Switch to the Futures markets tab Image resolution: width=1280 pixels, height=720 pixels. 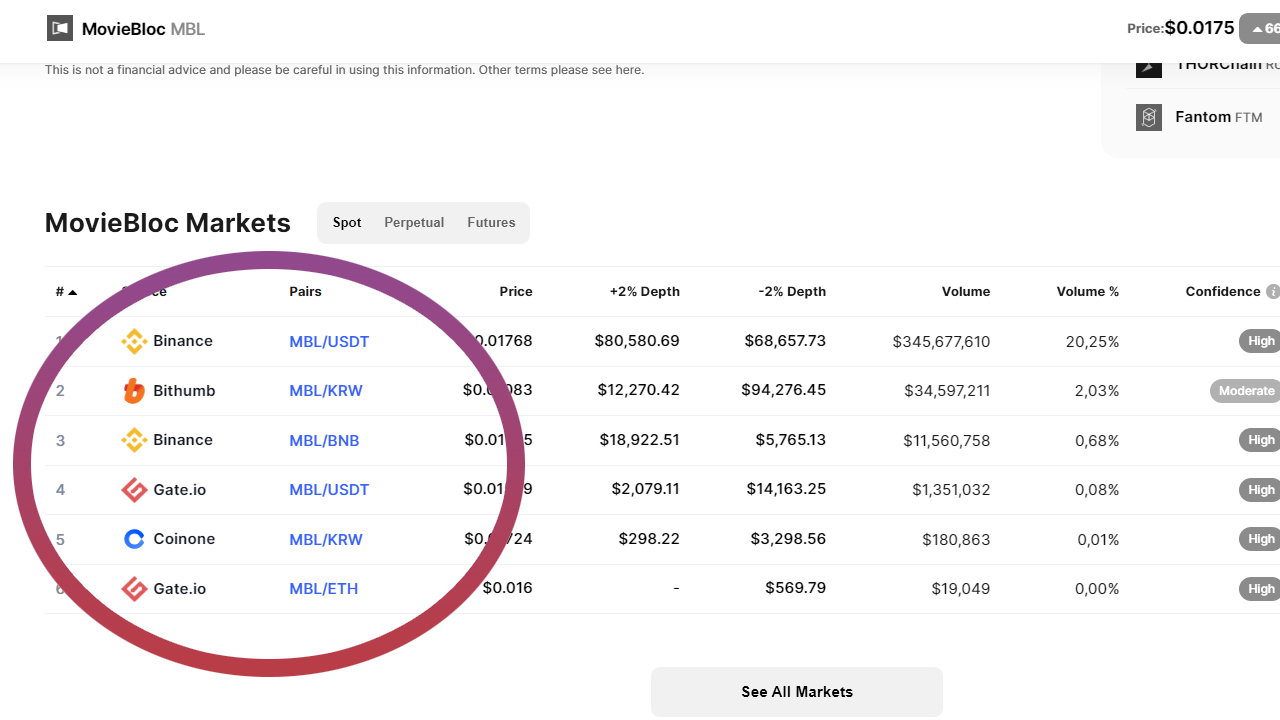coord(491,223)
